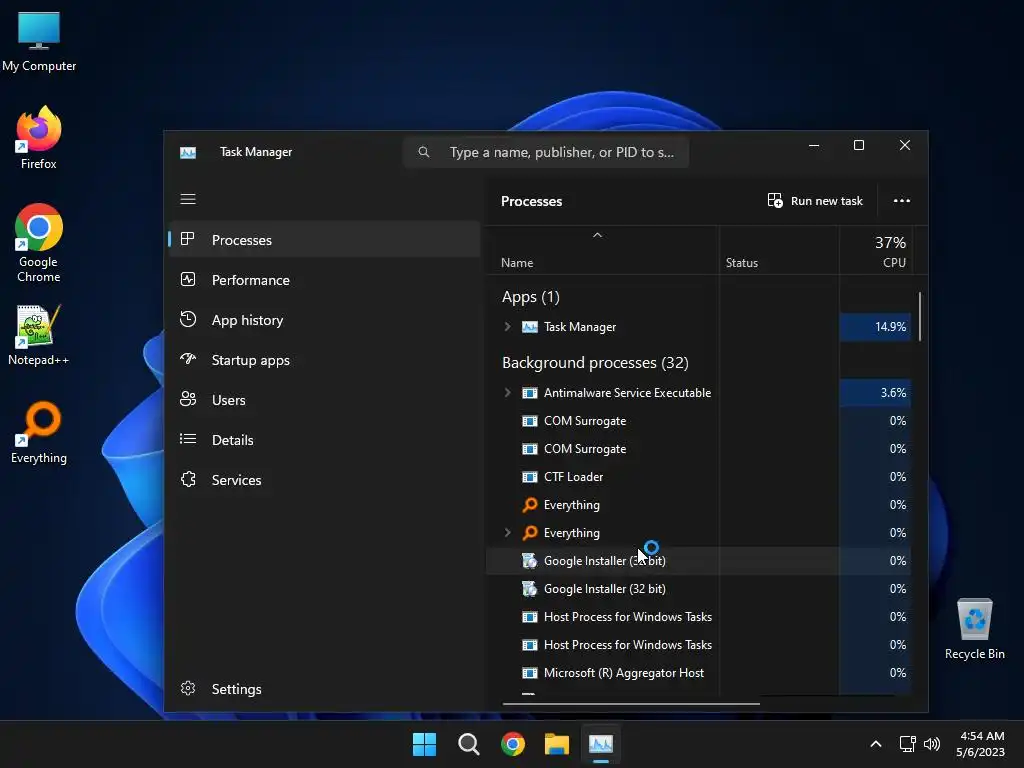Open My Computer desktop icon
This screenshot has width=1024, height=768.
39,40
